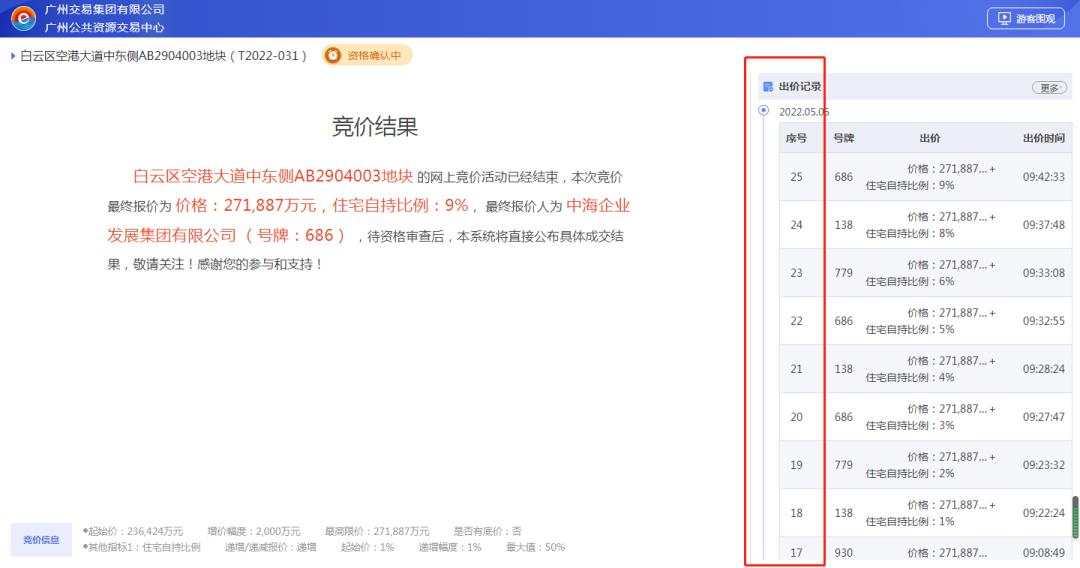Click the 其他指标1:住宅自持比例 info

141,547
